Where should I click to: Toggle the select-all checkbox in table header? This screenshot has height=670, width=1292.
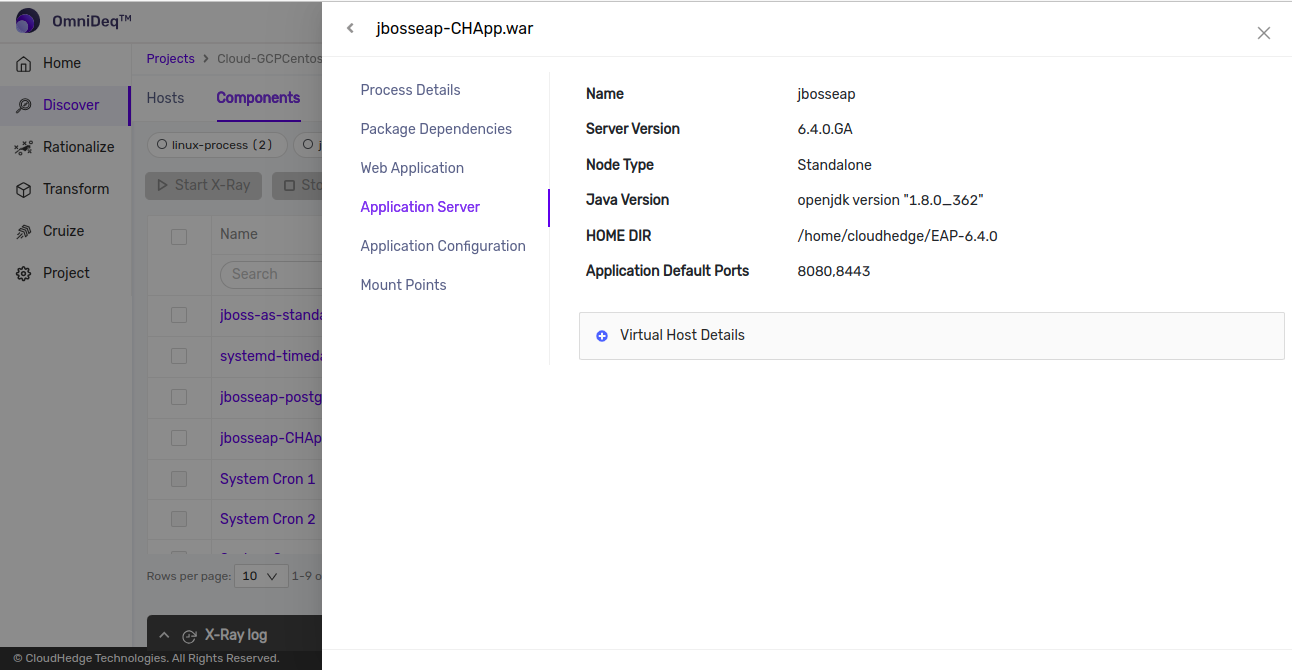pos(179,237)
